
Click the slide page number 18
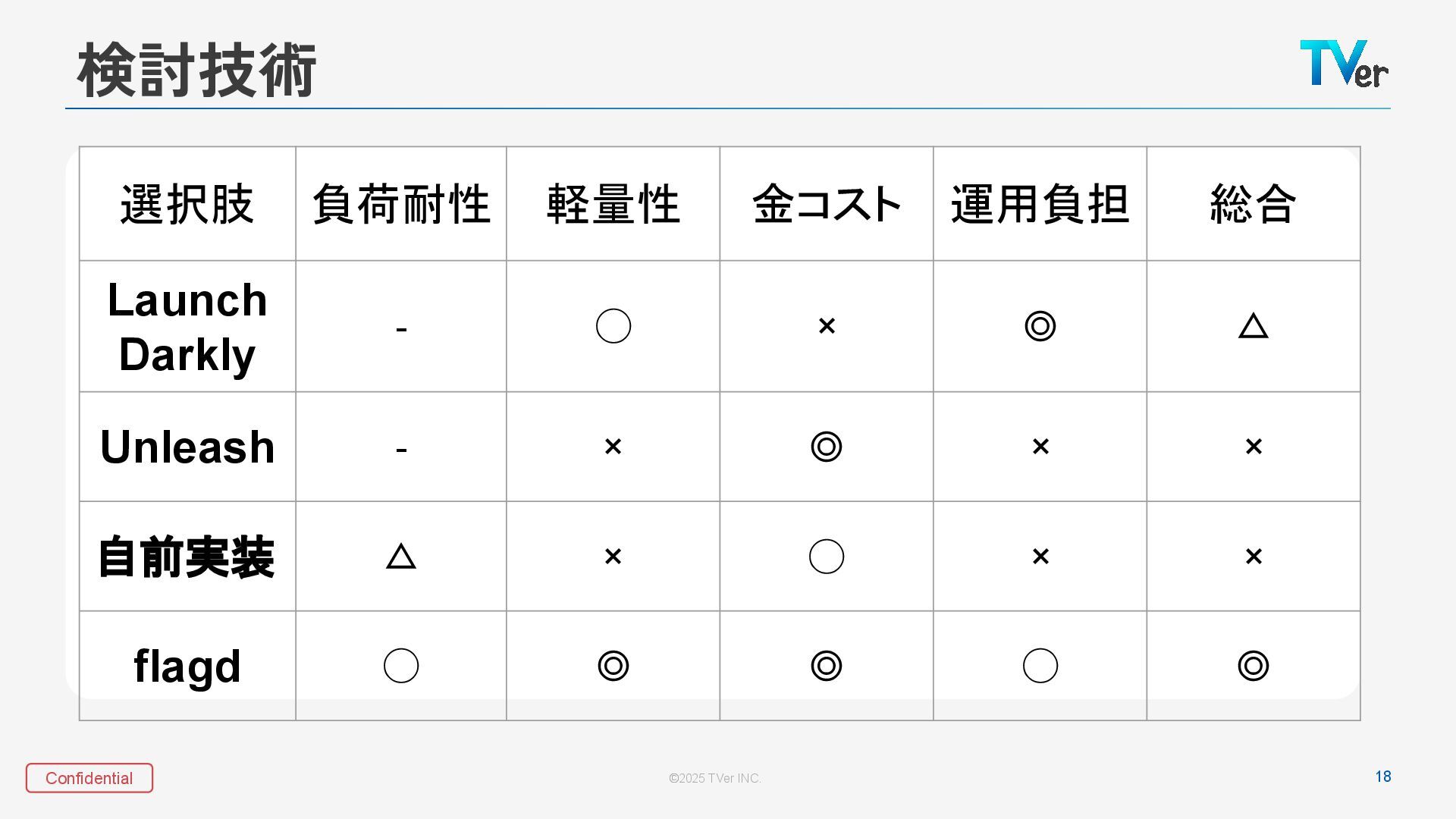(1382, 777)
